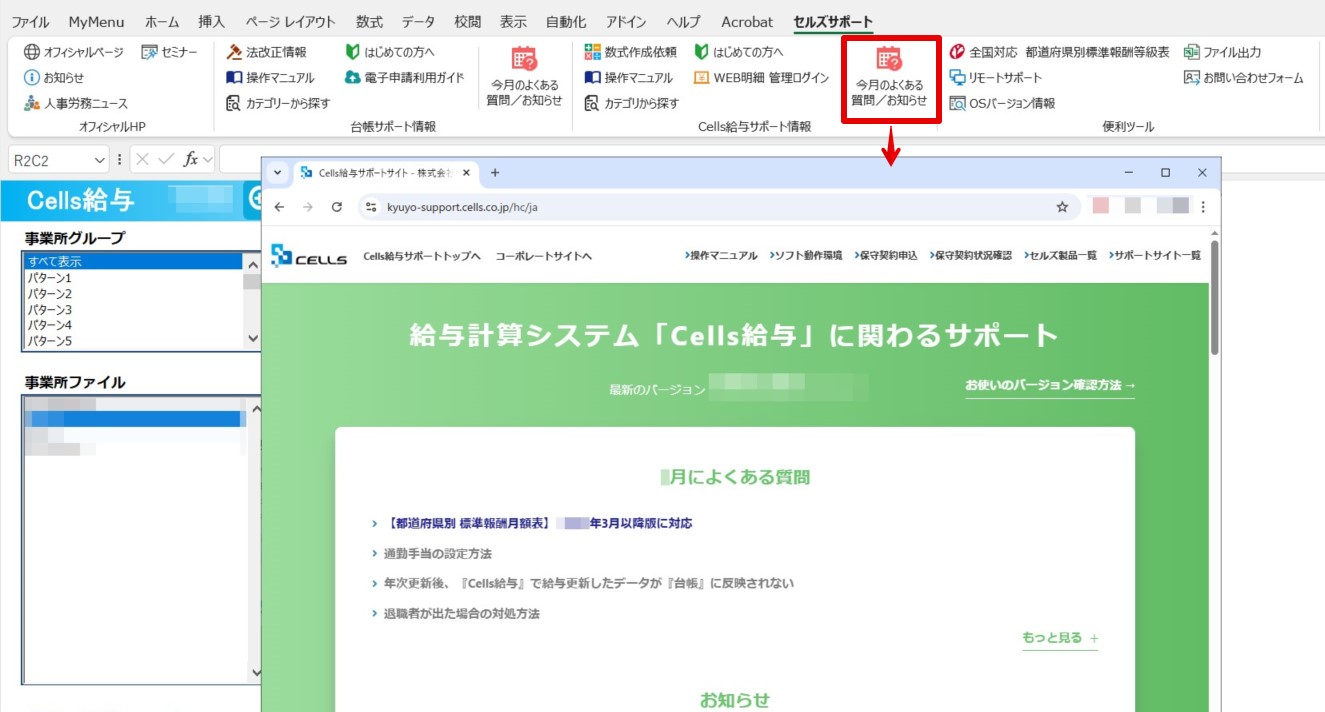The width and height of the screenshot is (1325, 712).
Task: Open the 通勤手当の設定方法 article link
Action: click(x=438, y=553)
